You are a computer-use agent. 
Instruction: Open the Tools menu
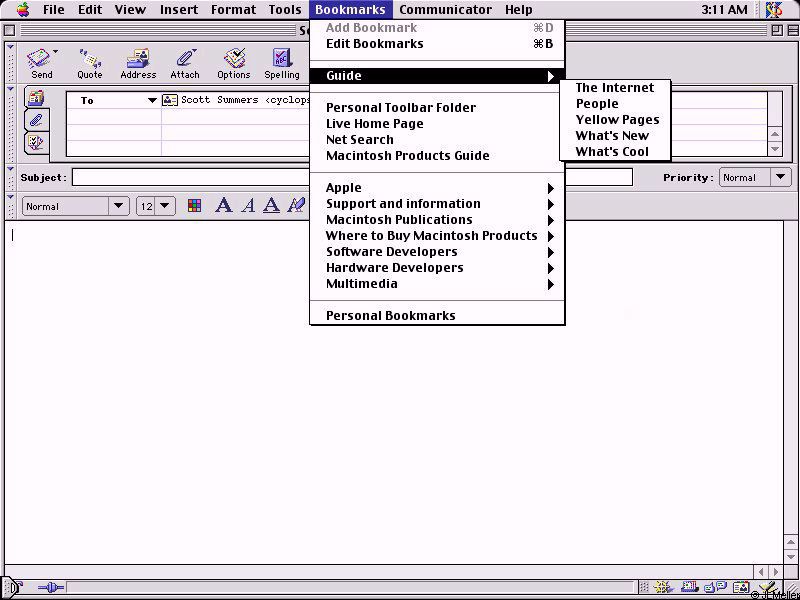pyautogui.click(x=285, y=10)
